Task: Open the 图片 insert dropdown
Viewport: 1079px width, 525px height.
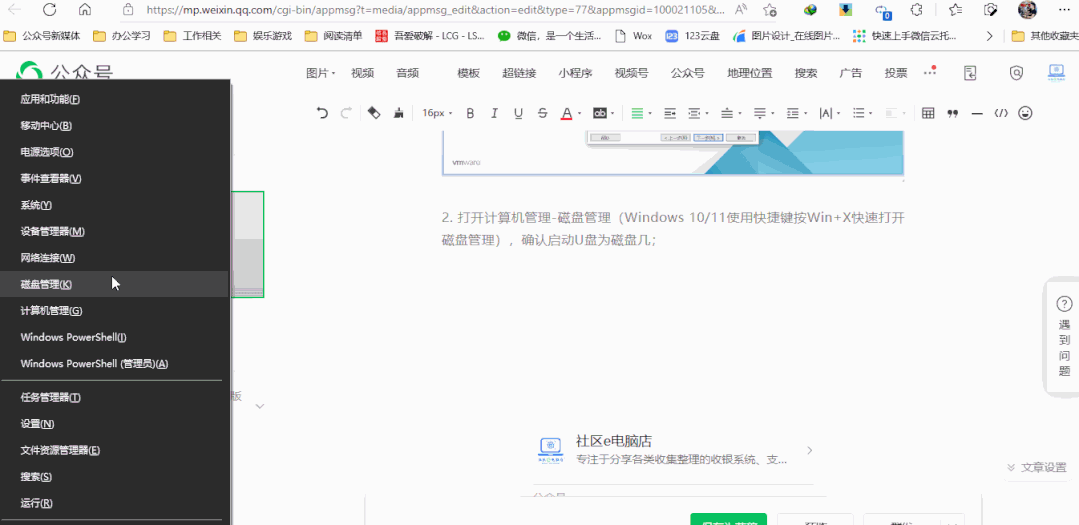Action: tap(321, 73)
